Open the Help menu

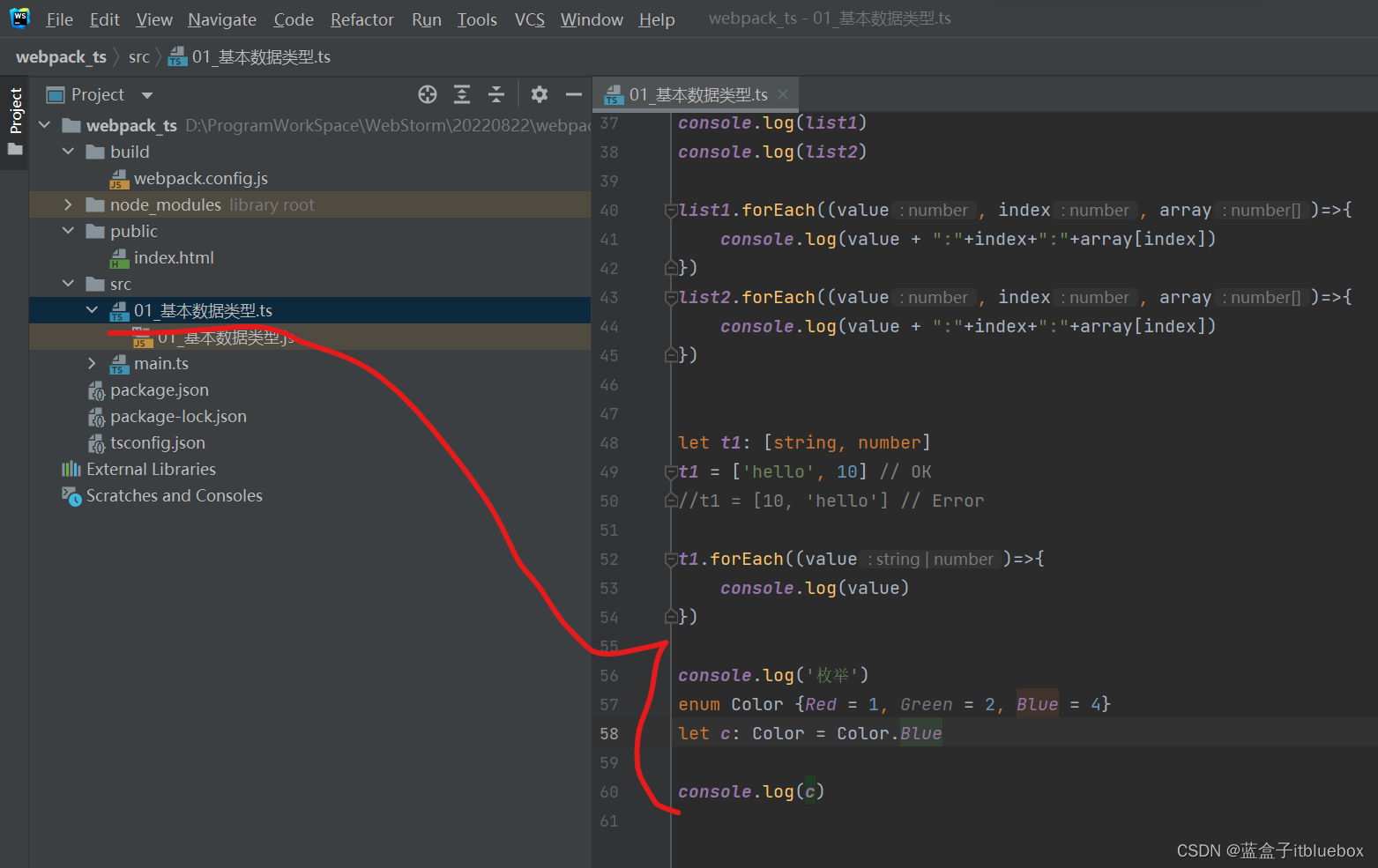(657, 19)
